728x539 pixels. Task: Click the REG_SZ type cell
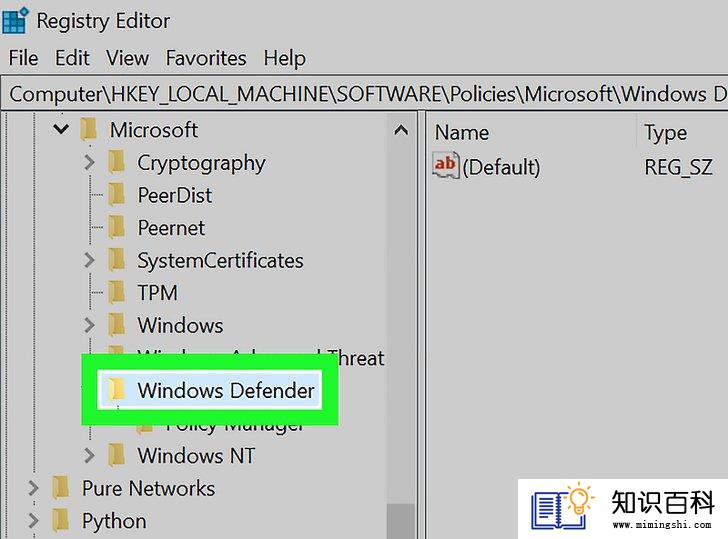coord(678,167)
